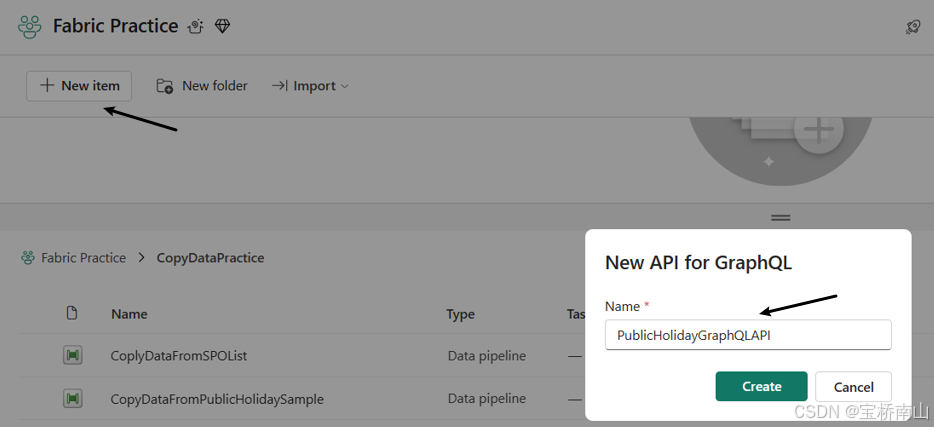The width and height of the screenshot is (934, 427).
Task: Click the breadcrumb workspace icon
Action: (27, 258)
